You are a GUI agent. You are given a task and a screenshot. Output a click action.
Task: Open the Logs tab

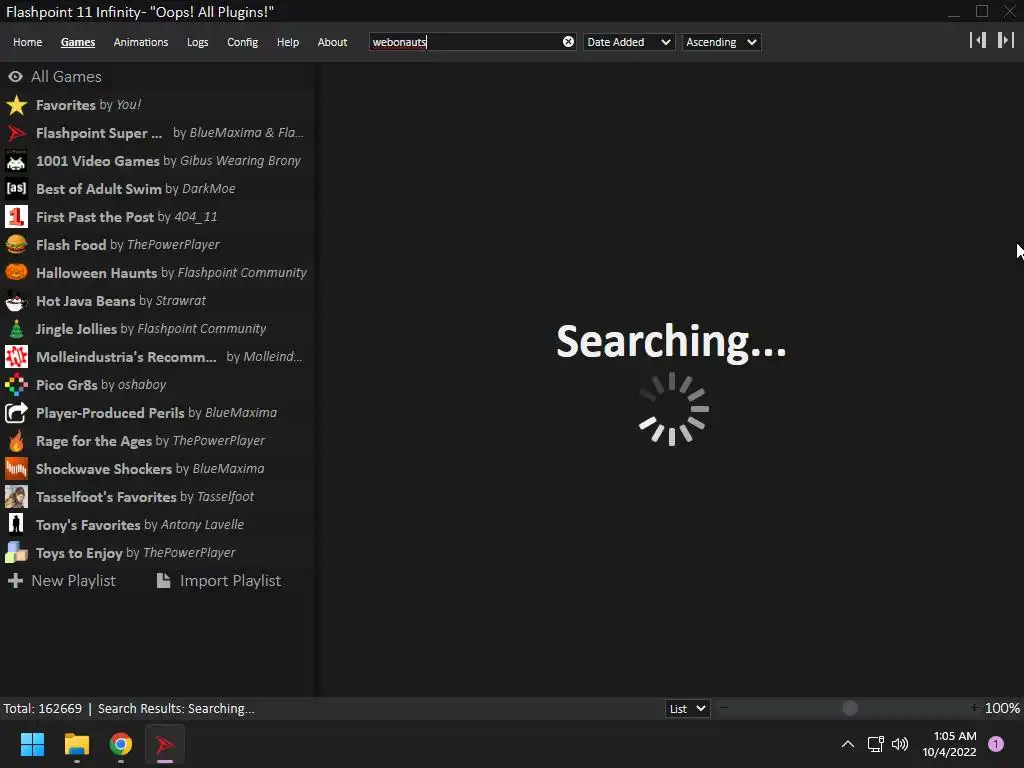[x=197, y=42]
